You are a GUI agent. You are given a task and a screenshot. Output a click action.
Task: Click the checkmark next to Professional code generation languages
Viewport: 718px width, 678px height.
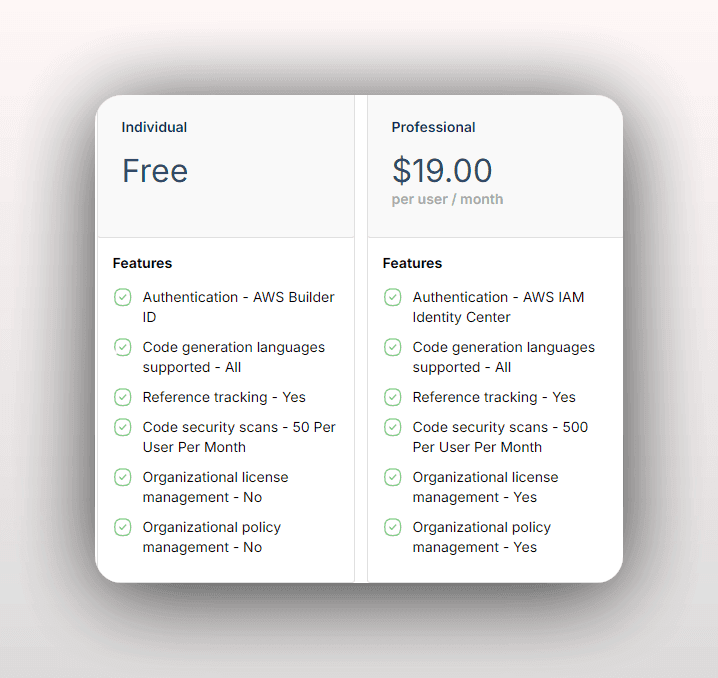(393, 347)
